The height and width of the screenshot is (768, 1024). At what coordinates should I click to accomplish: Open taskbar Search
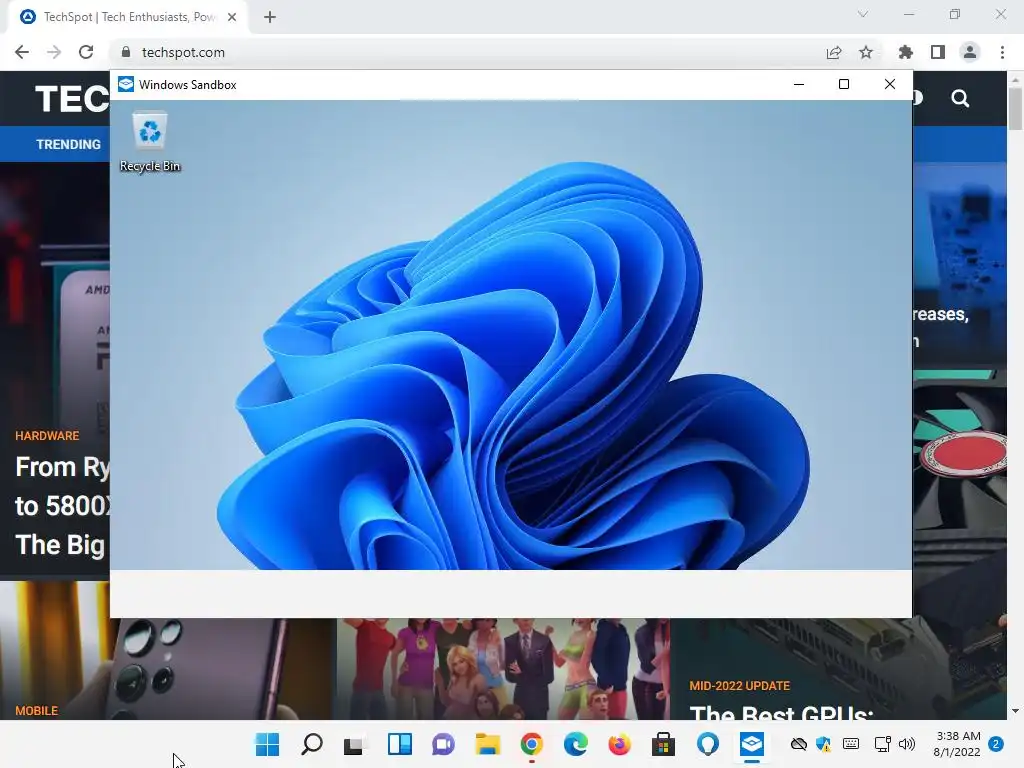click(312, 744)
